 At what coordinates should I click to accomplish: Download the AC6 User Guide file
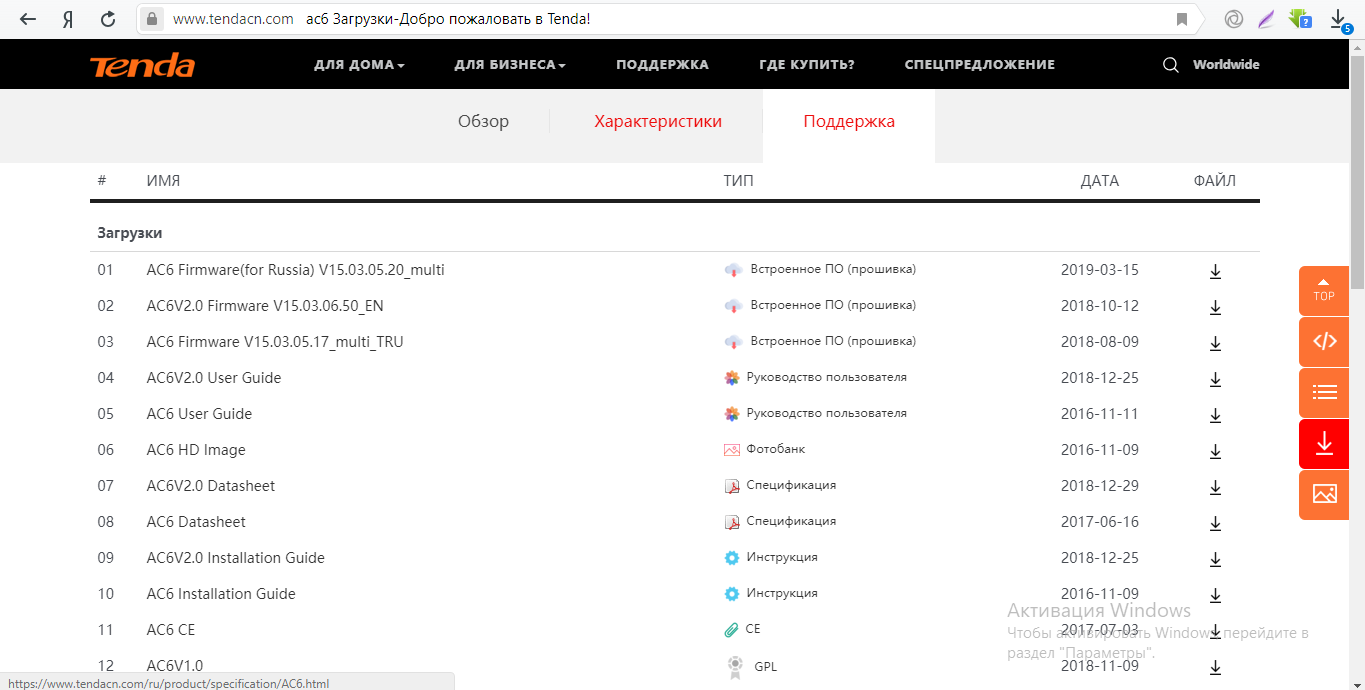(1215, 416)
